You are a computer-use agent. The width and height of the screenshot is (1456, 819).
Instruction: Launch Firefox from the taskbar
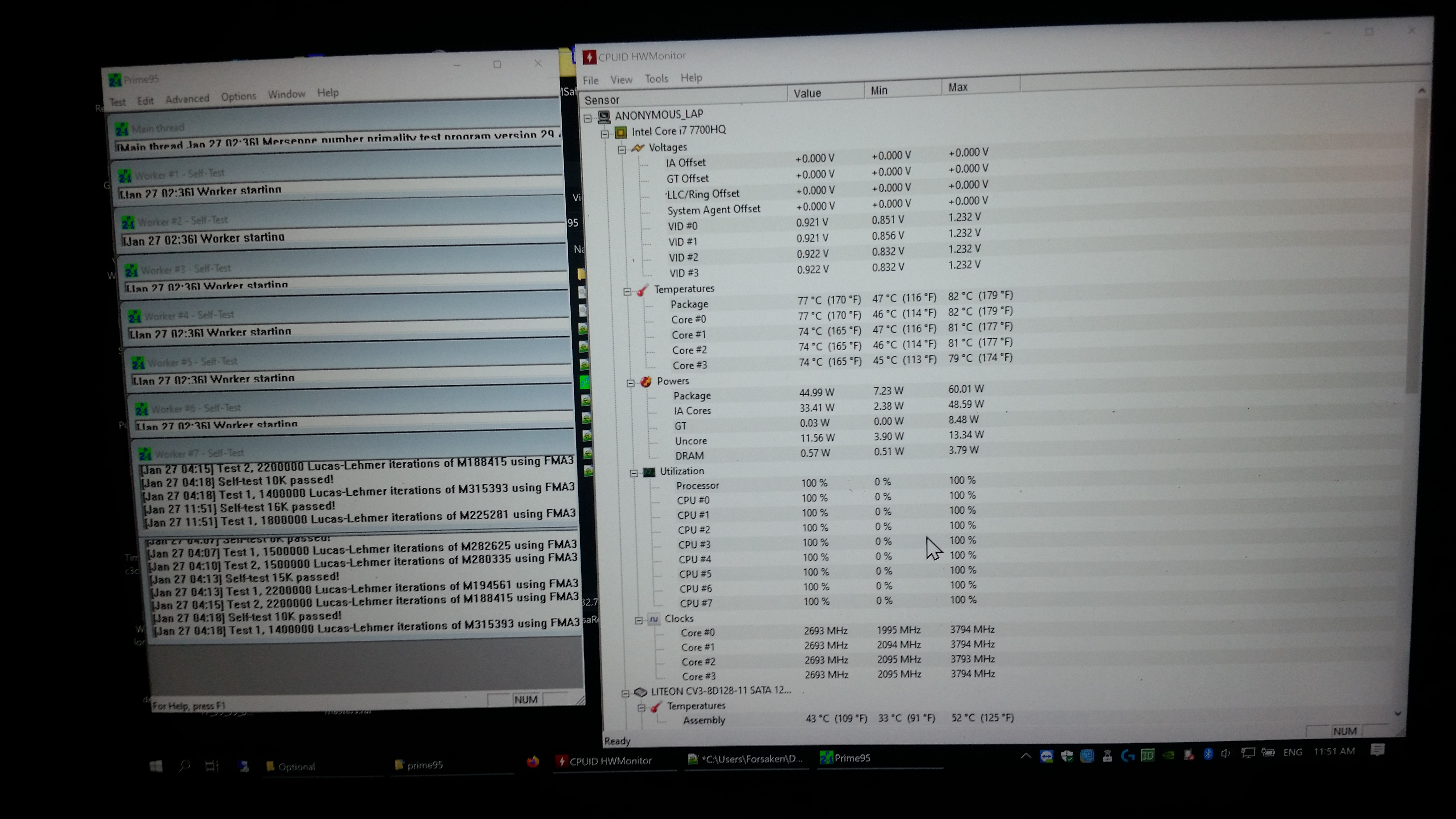click(533, 761)
